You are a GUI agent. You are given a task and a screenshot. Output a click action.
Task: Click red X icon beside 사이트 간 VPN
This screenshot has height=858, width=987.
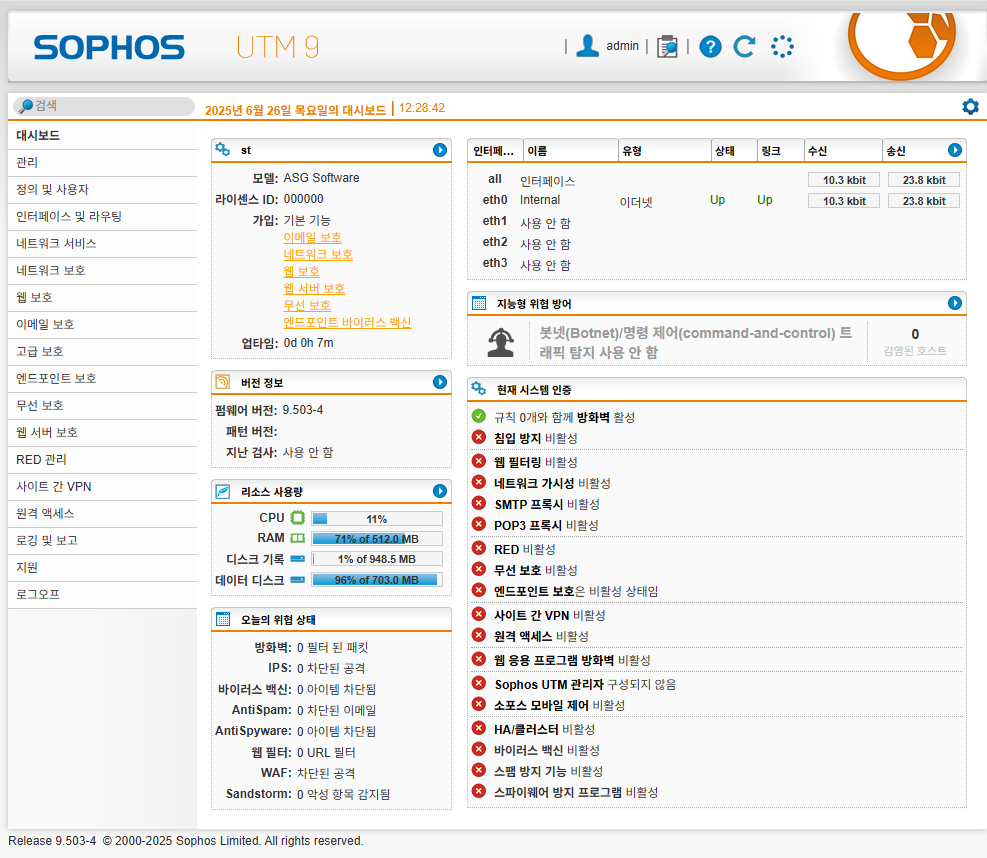pos(479,614)
